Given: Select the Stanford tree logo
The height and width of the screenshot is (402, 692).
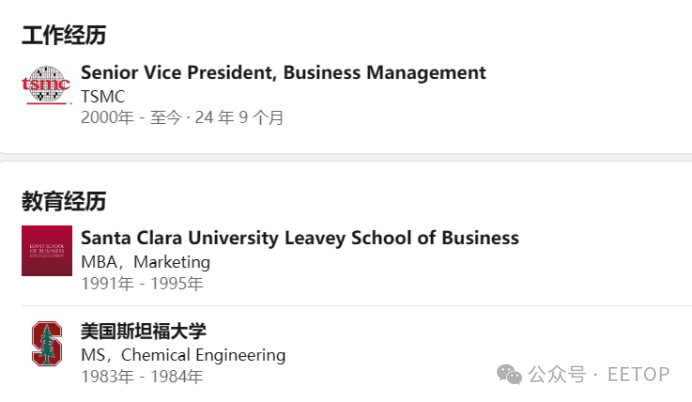Looking at the screenshot, I should (x=47, y=344).
